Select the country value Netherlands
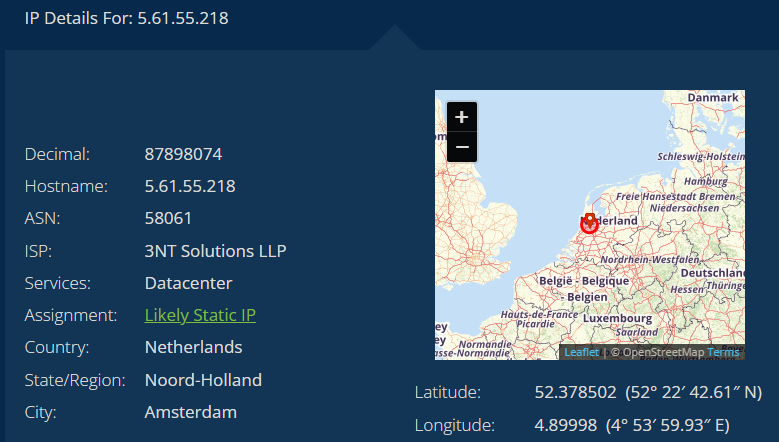779x442 pixels. point(193,347)
